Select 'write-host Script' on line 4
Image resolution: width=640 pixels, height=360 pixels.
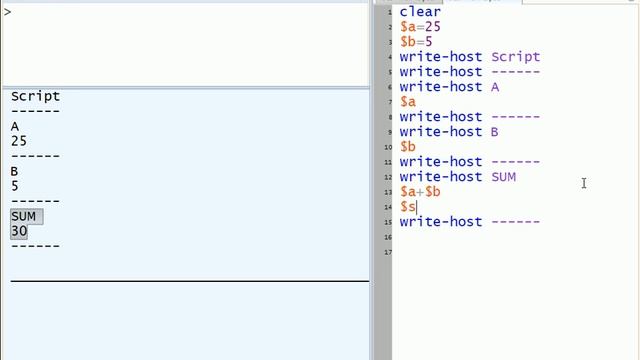470,57
